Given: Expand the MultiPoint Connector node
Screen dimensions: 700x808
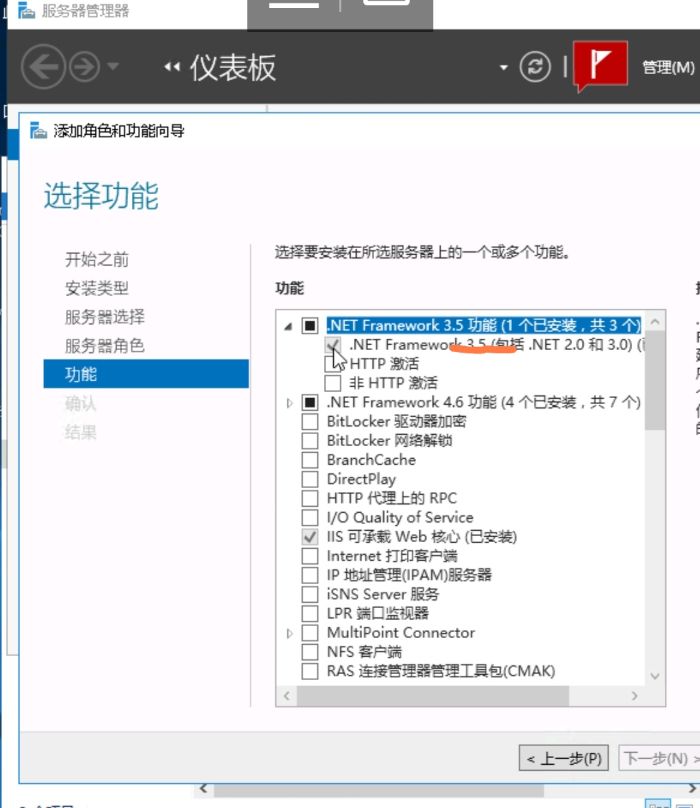Looking at the screenshot, I should point(289,633).
